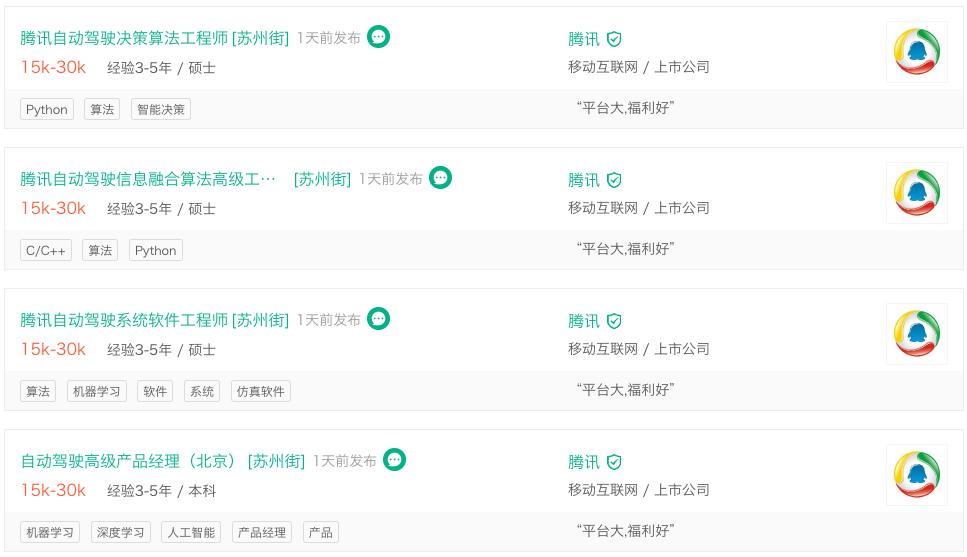Select the 仿真软件 tag
967x557 pixels.
[261, 392]
